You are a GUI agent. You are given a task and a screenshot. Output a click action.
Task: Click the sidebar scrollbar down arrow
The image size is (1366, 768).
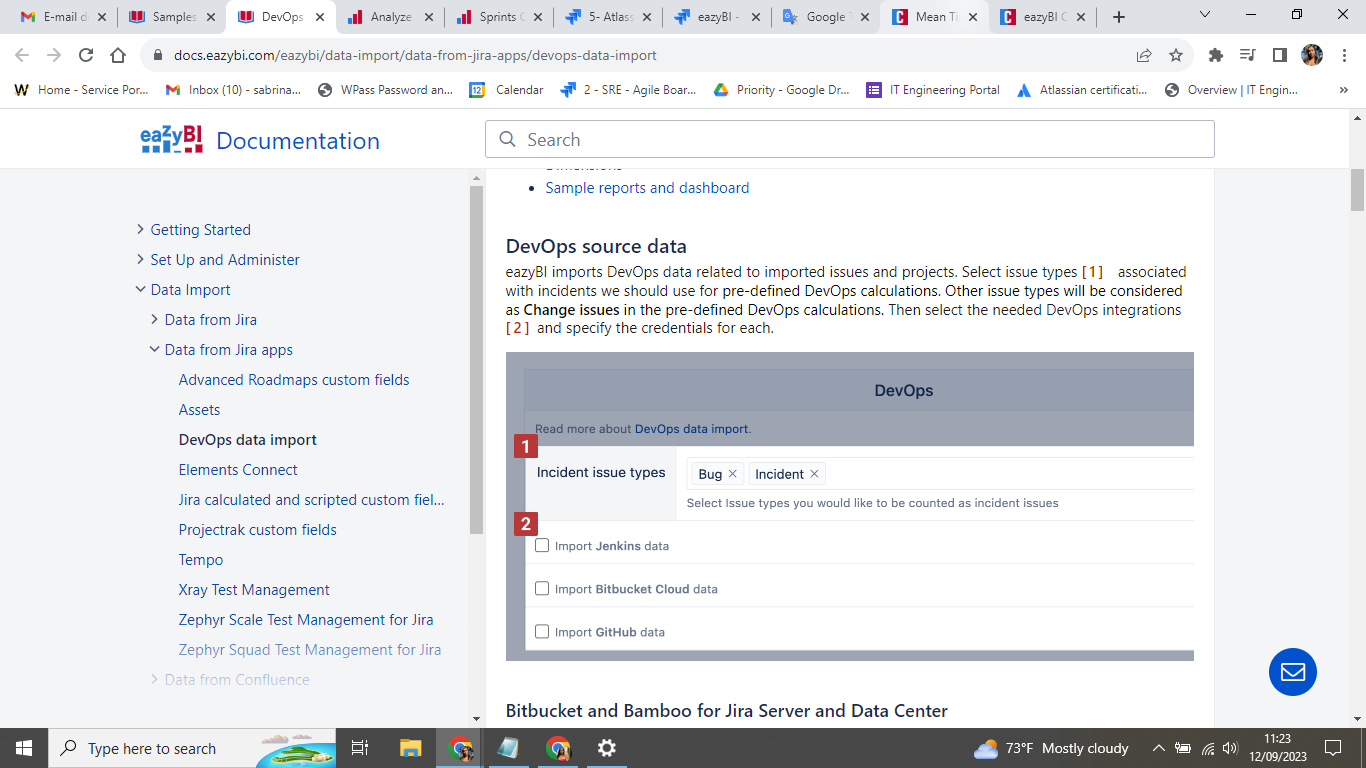pos(476,719)
